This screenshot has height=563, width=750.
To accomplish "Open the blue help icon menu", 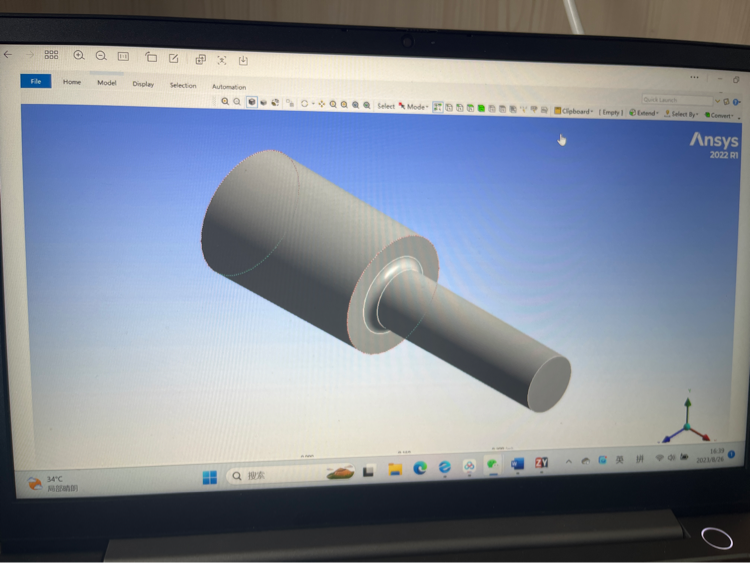I will (x=736, y=102).
